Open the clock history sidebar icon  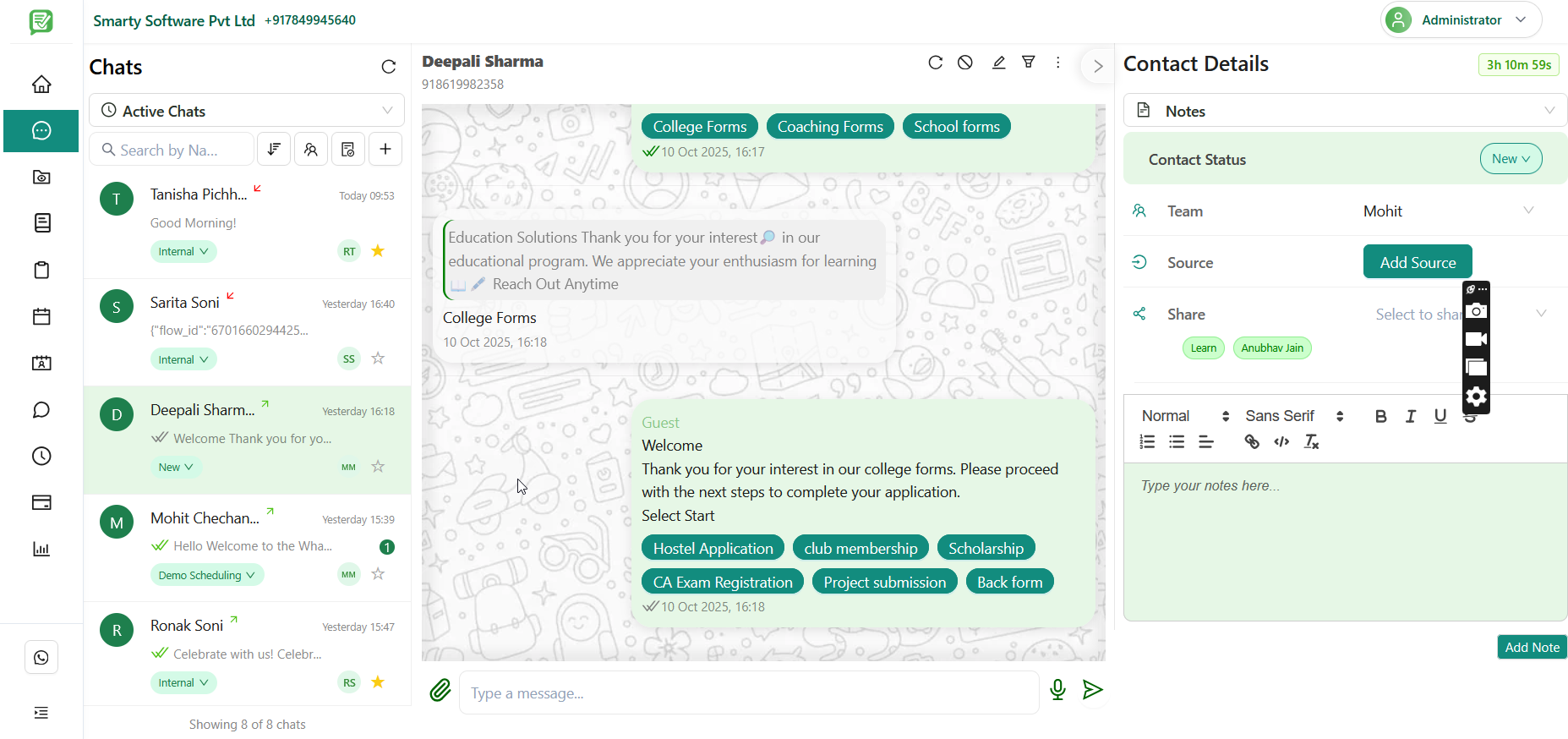click(41, 456)
